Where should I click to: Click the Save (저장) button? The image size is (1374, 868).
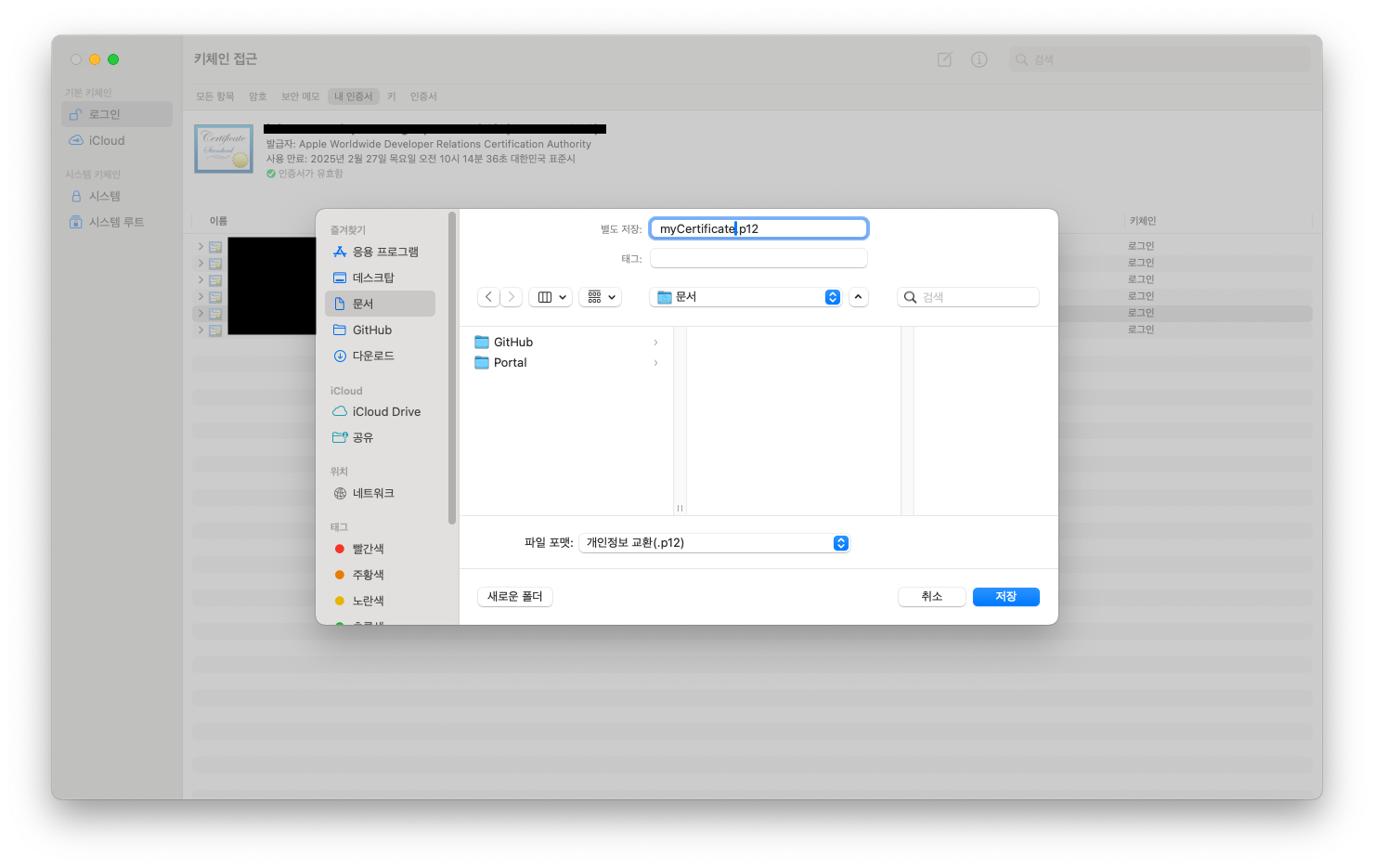[x=1005, y=596]
